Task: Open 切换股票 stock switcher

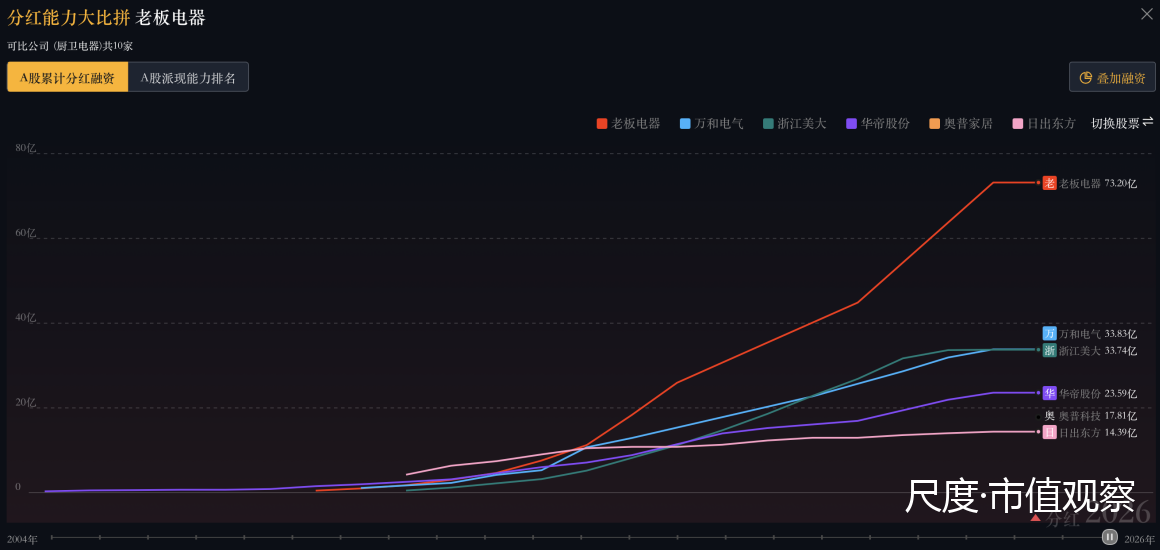Action: click(x=1122, y=123)
